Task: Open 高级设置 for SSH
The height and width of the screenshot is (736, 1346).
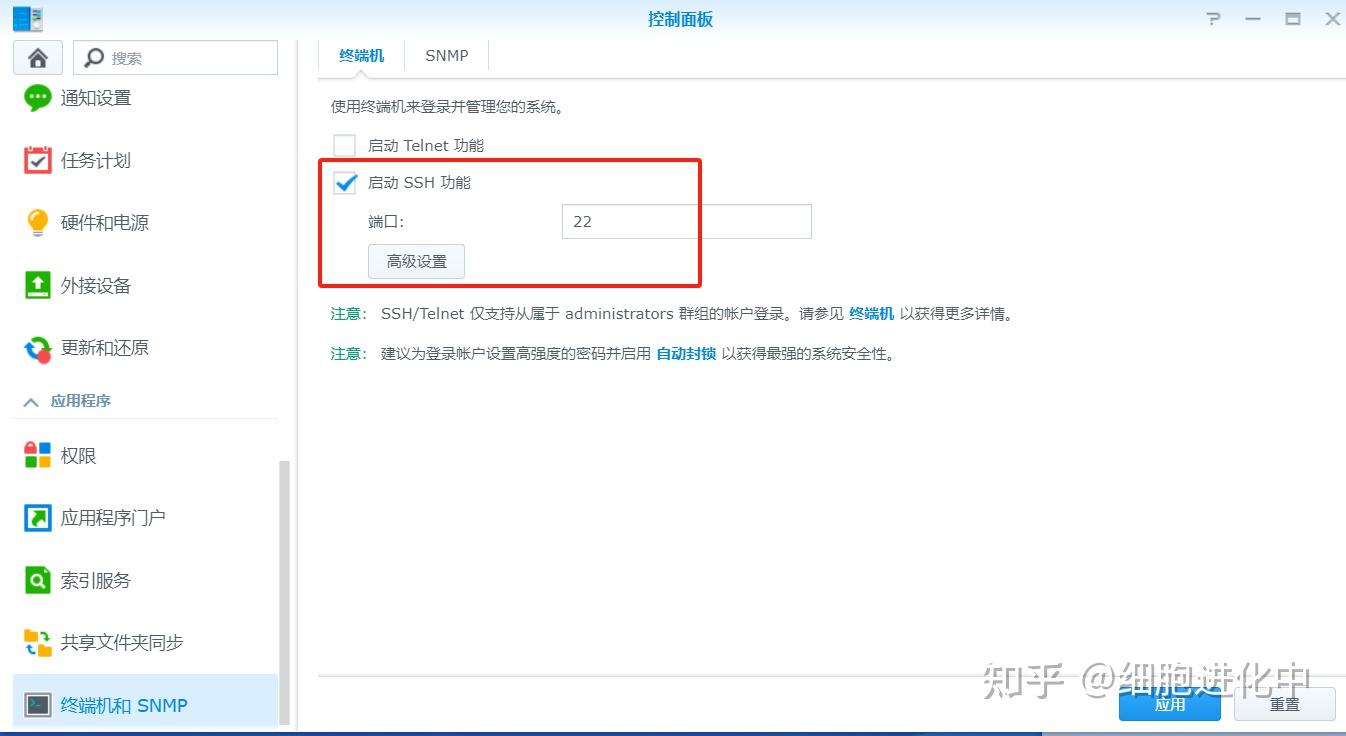Action: (416, 261)
